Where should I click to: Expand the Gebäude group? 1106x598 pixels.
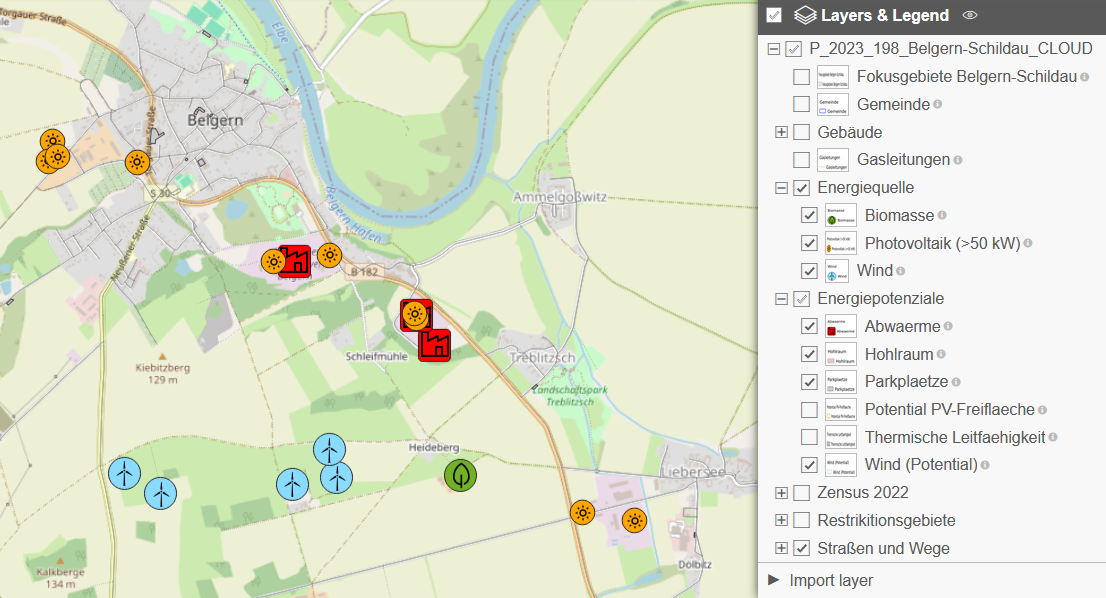[782, 132]
